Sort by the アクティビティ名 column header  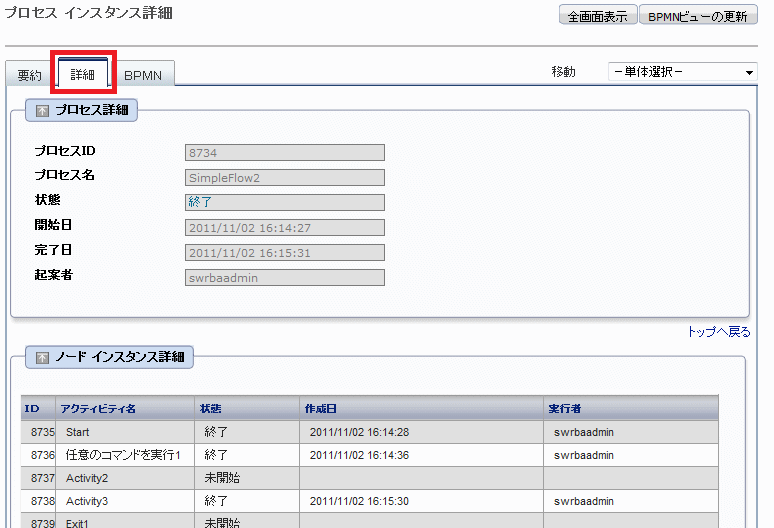click(x=98, y=409)
